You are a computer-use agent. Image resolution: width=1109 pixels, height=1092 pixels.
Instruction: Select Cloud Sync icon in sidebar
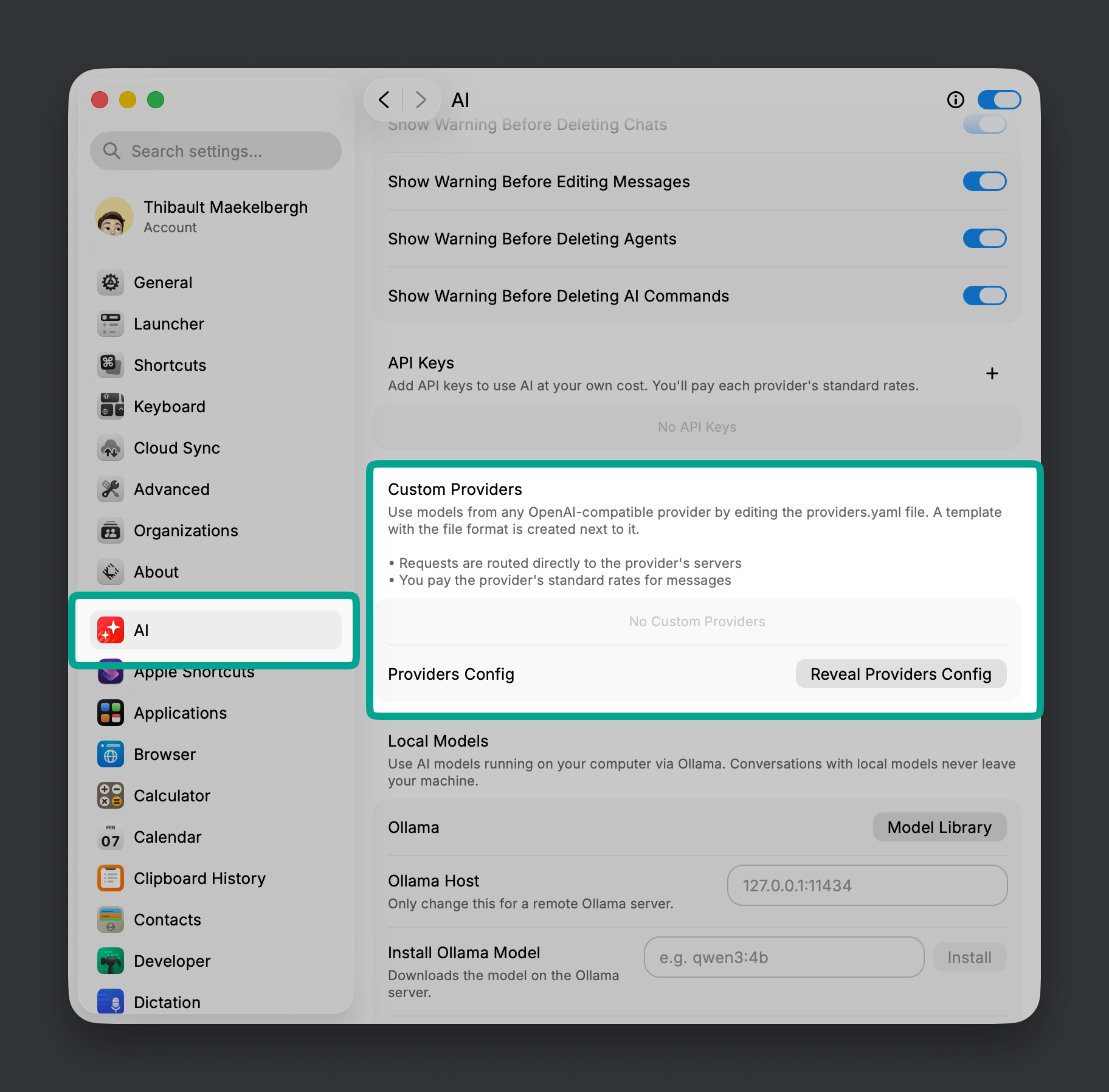111,448
